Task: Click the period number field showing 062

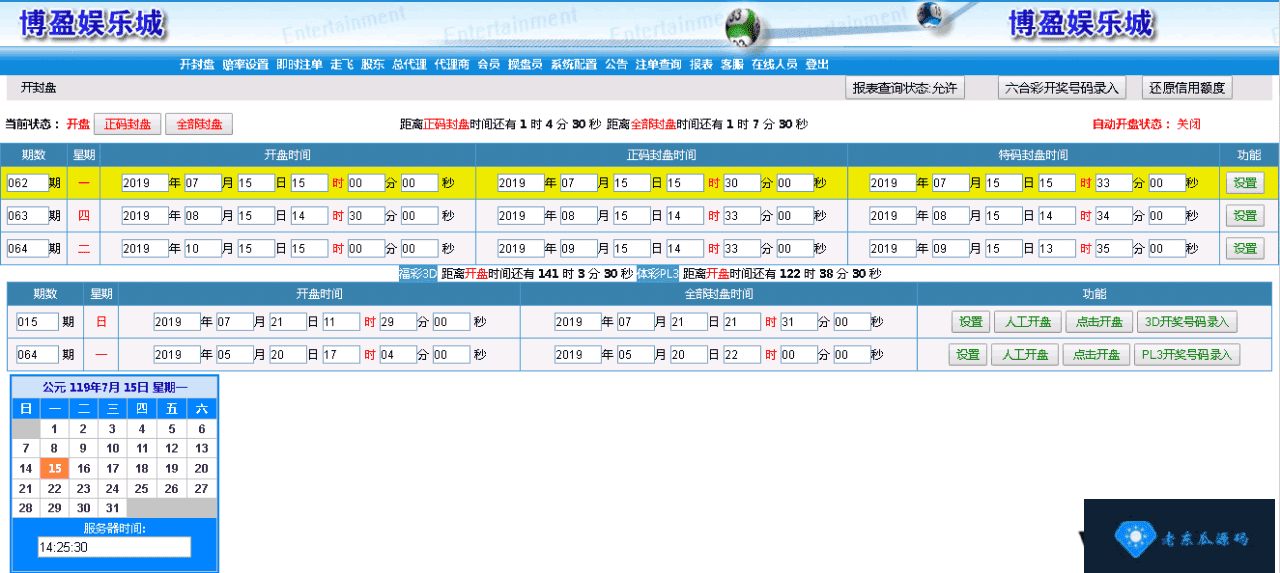Action: pyautogui.click(x=26, y=183)
